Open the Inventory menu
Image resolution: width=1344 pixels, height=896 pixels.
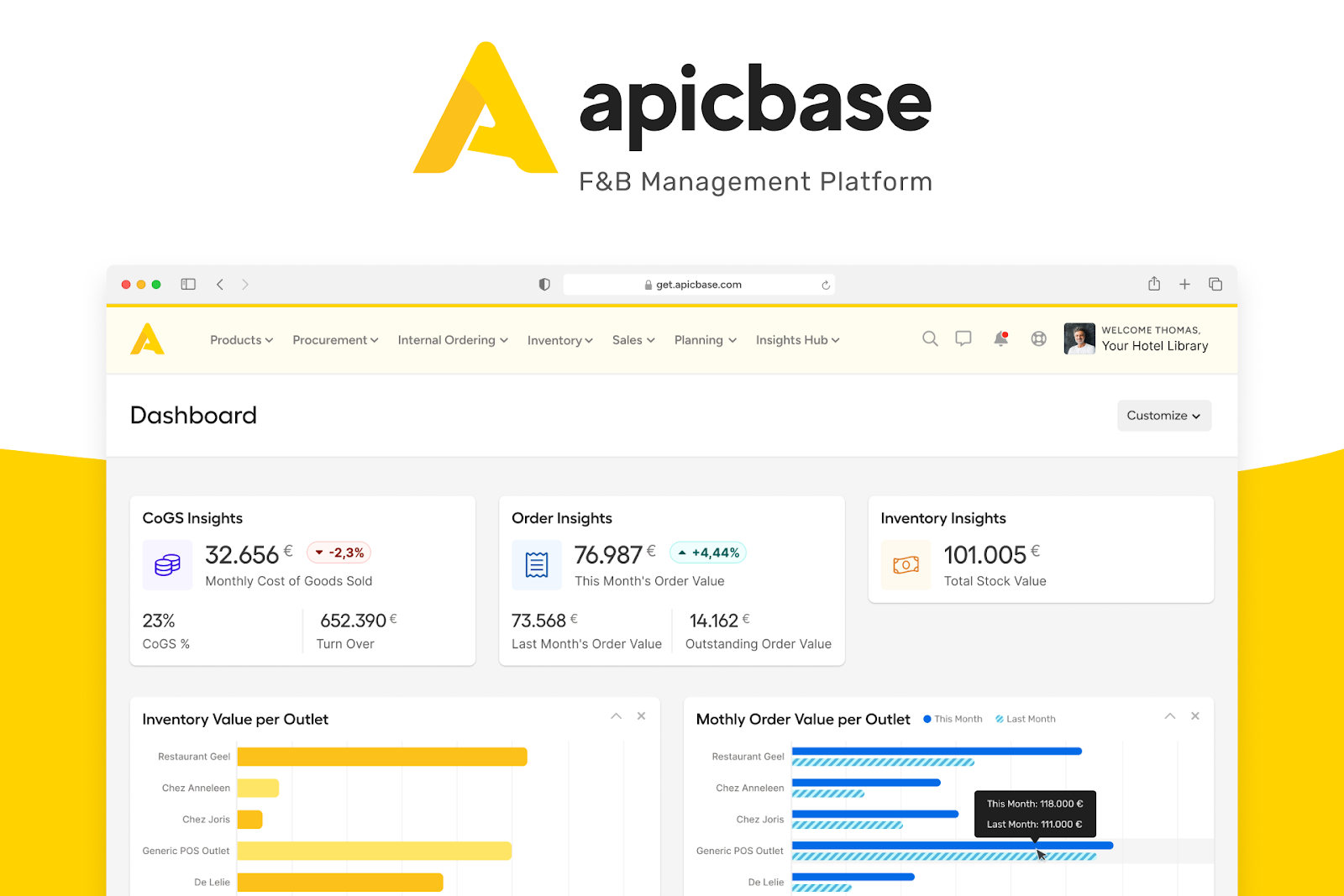click(x=559, y=340)
